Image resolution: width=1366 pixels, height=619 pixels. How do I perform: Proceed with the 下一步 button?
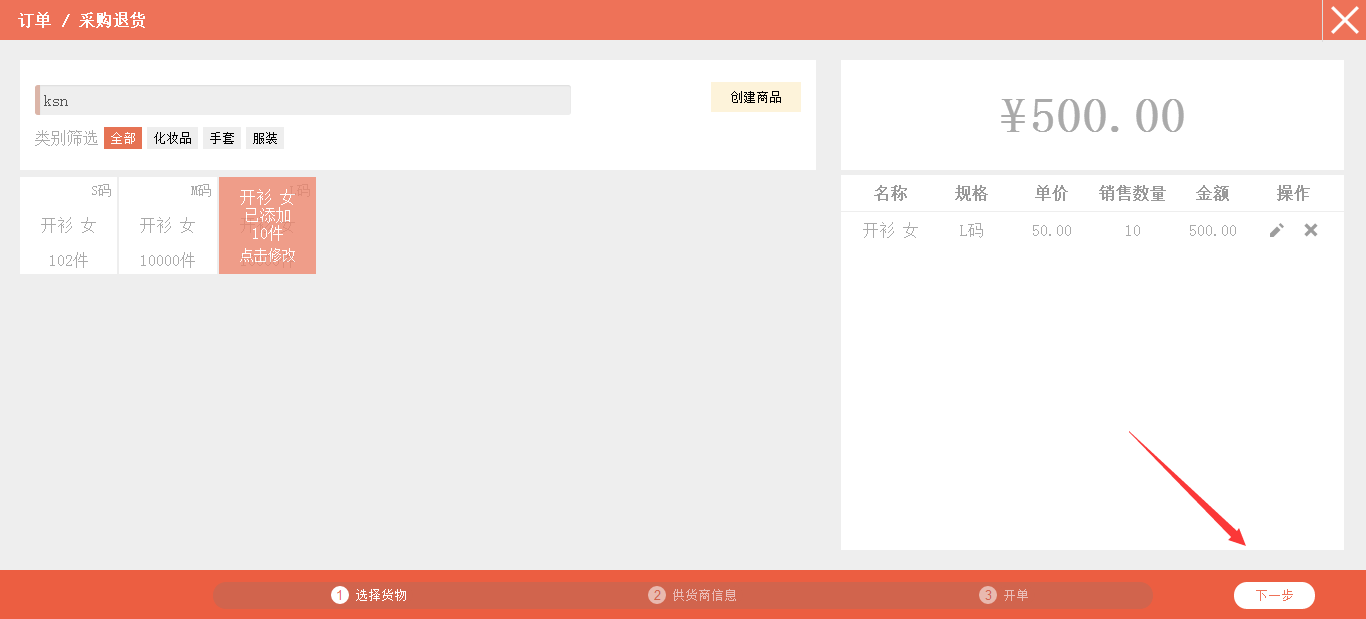[1274, 595]
